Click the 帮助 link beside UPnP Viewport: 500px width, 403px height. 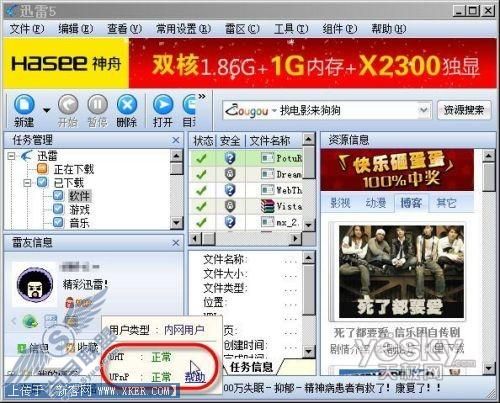coord(195,377)
